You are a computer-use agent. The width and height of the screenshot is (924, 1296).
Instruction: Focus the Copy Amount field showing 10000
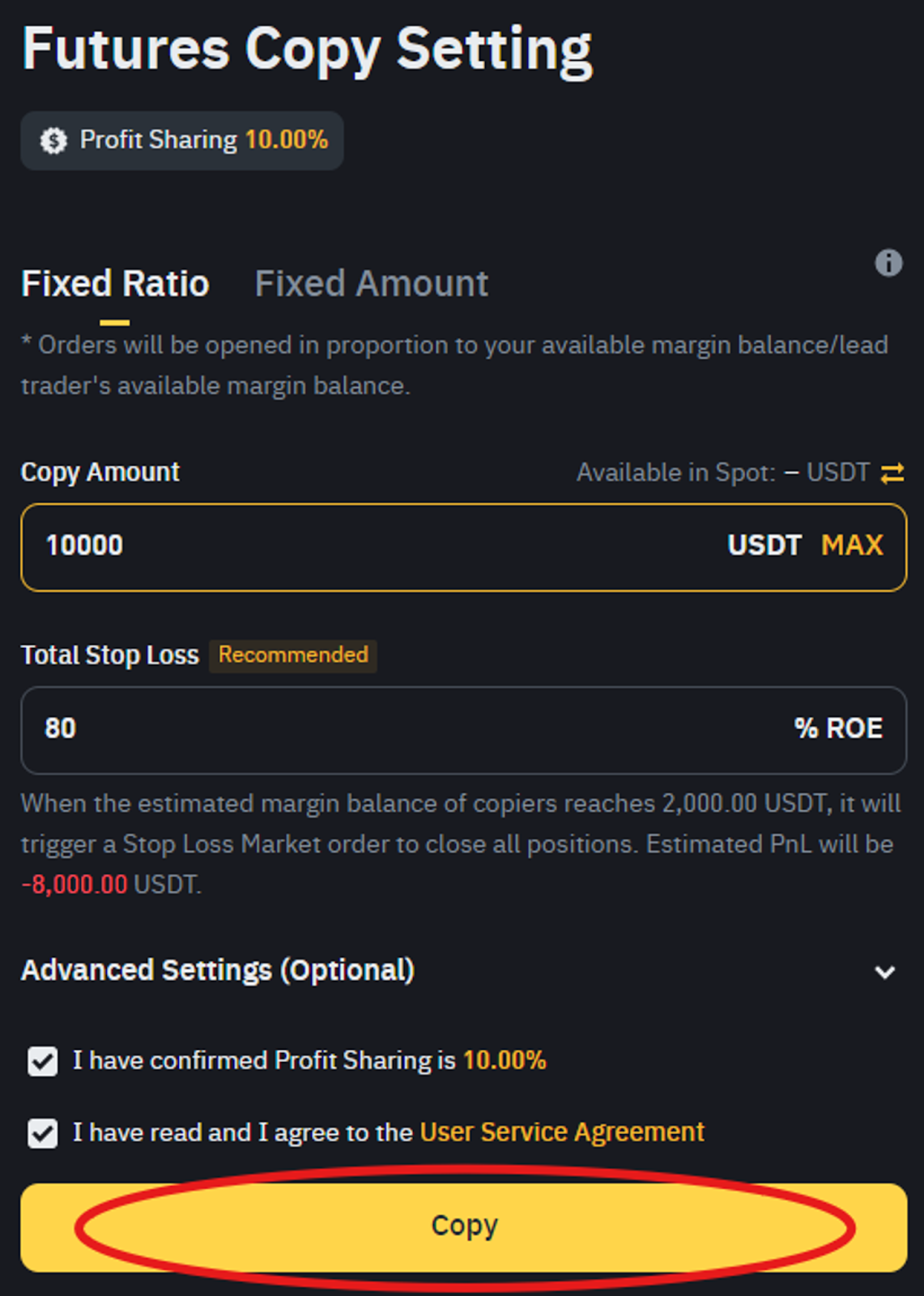click(463, 548)
